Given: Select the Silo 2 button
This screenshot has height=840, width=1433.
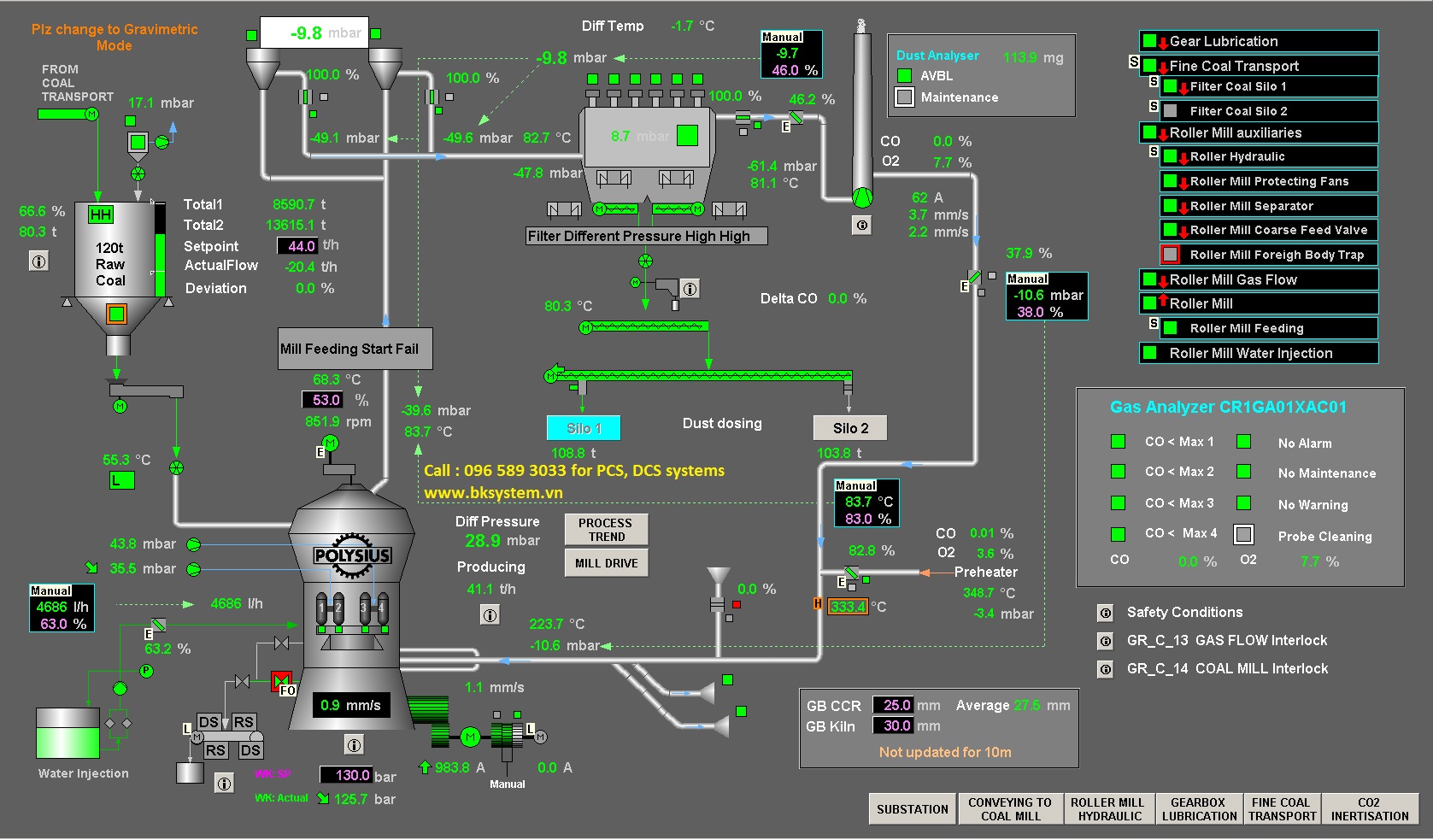Looking at the screenshot, I should click(850, 428).
